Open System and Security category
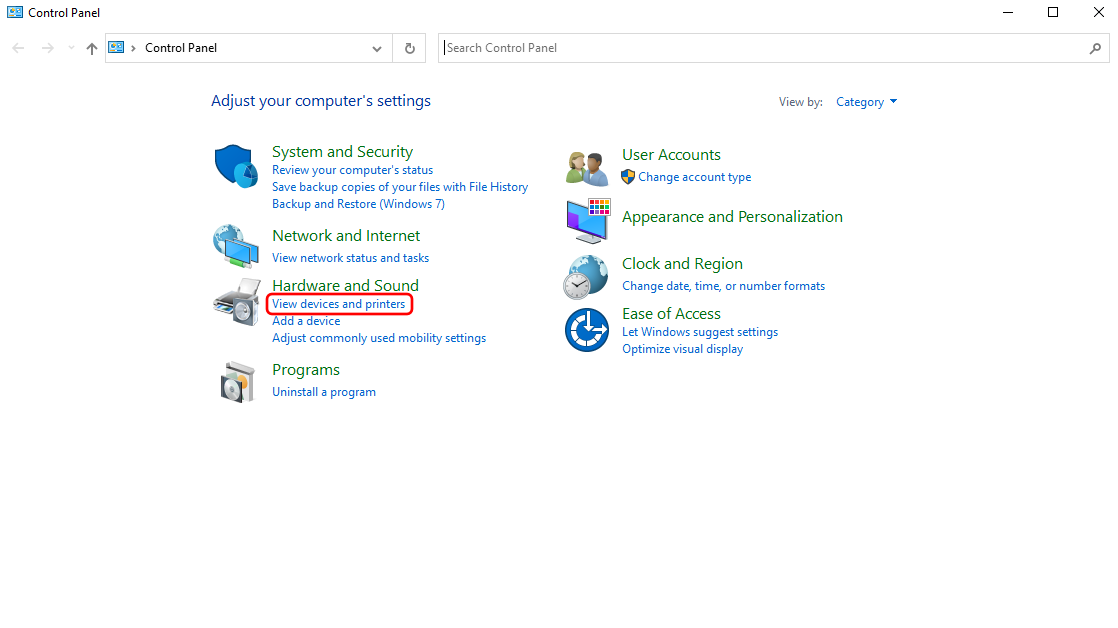The width and height of the screenshot is (1118, 628). (x=342, y=152)
